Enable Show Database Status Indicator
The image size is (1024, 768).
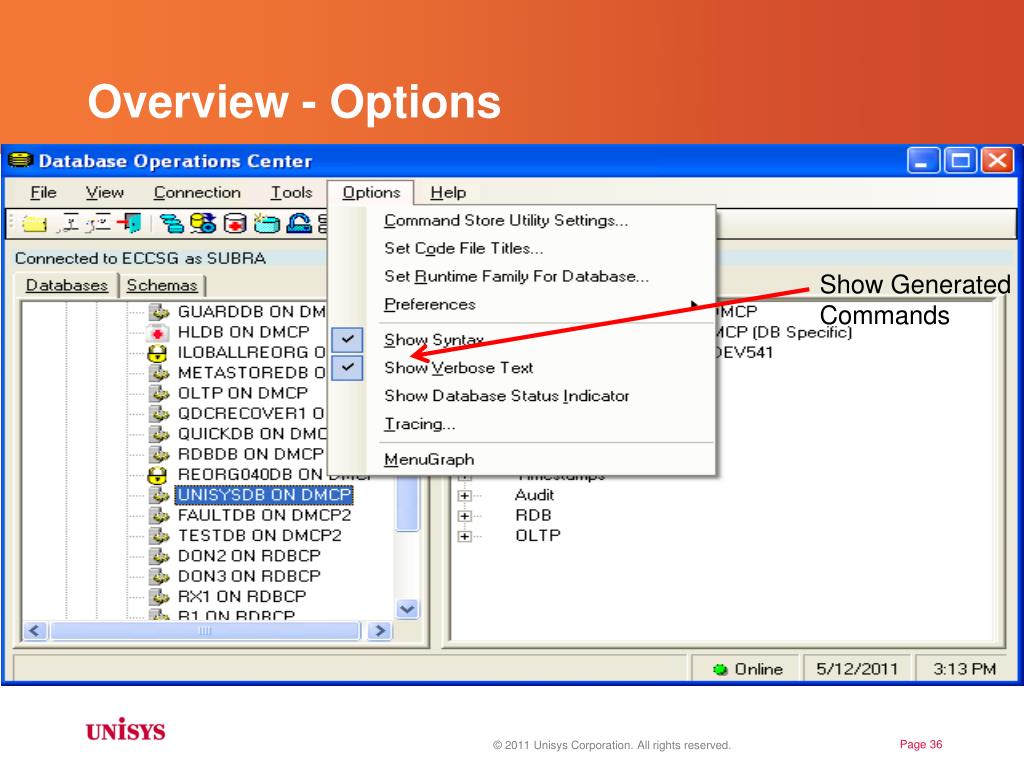coord(507,396)
